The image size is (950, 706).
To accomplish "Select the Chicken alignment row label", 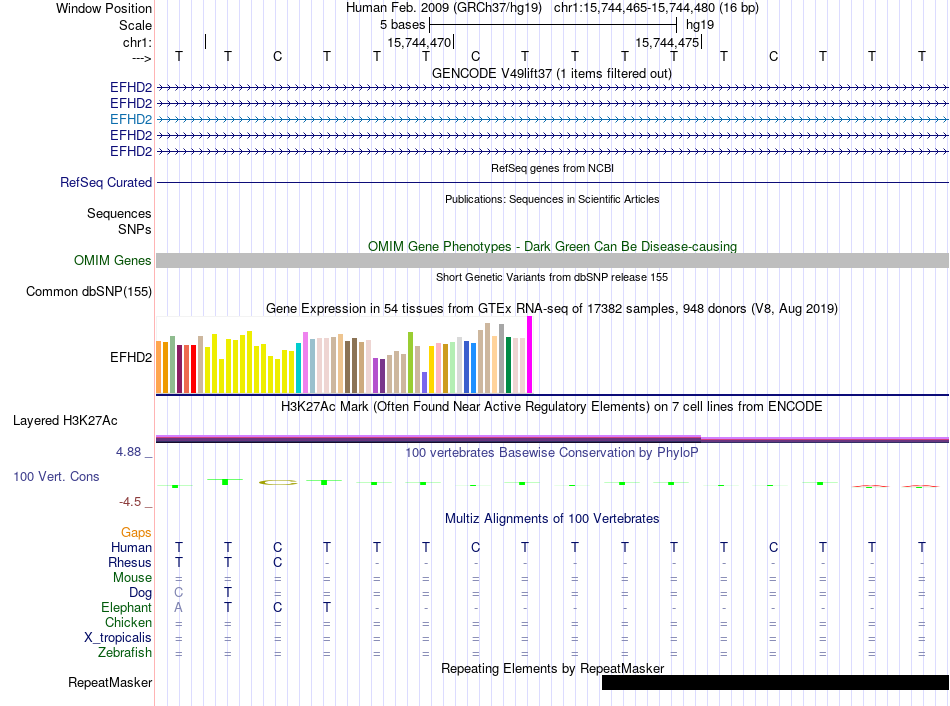I will click(128, 623).
